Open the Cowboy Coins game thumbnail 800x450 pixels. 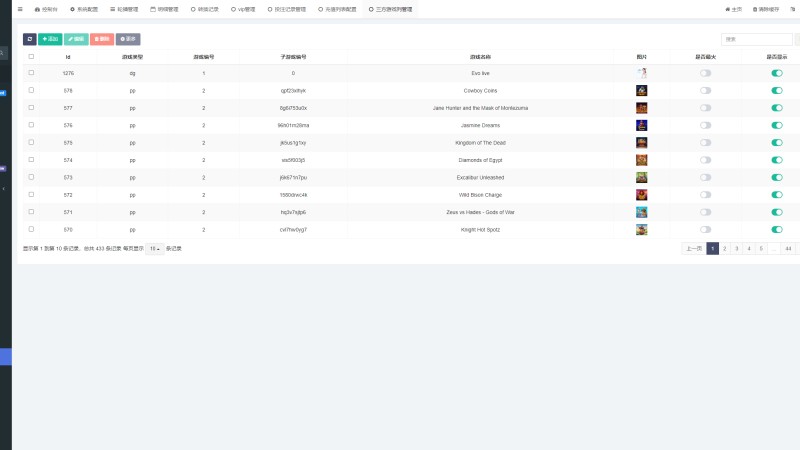pos(641,90)
